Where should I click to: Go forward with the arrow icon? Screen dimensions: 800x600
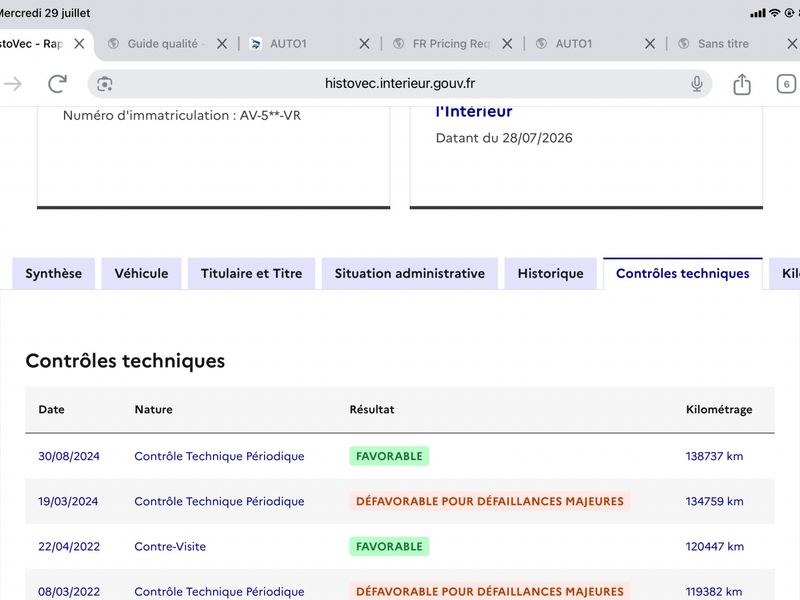pyautogui.click(x=14, y=84)
